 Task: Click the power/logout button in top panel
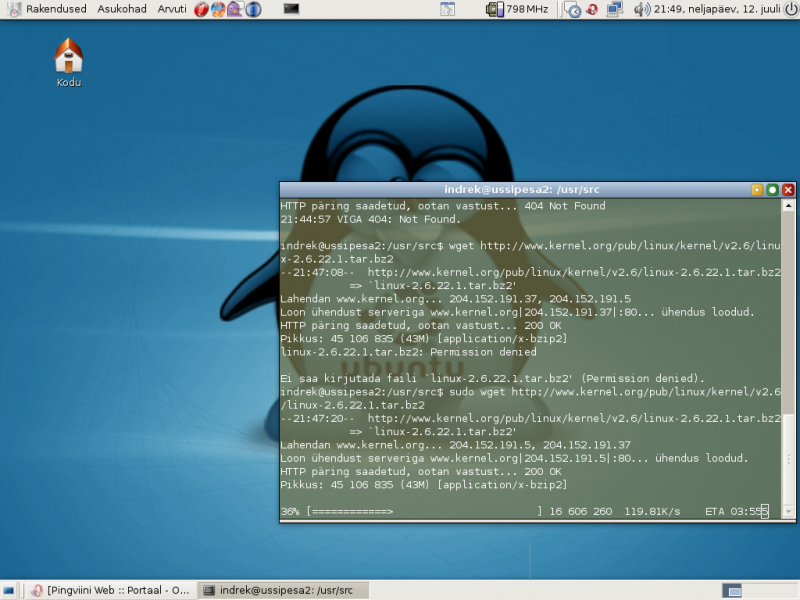click(x=791, y=9)
